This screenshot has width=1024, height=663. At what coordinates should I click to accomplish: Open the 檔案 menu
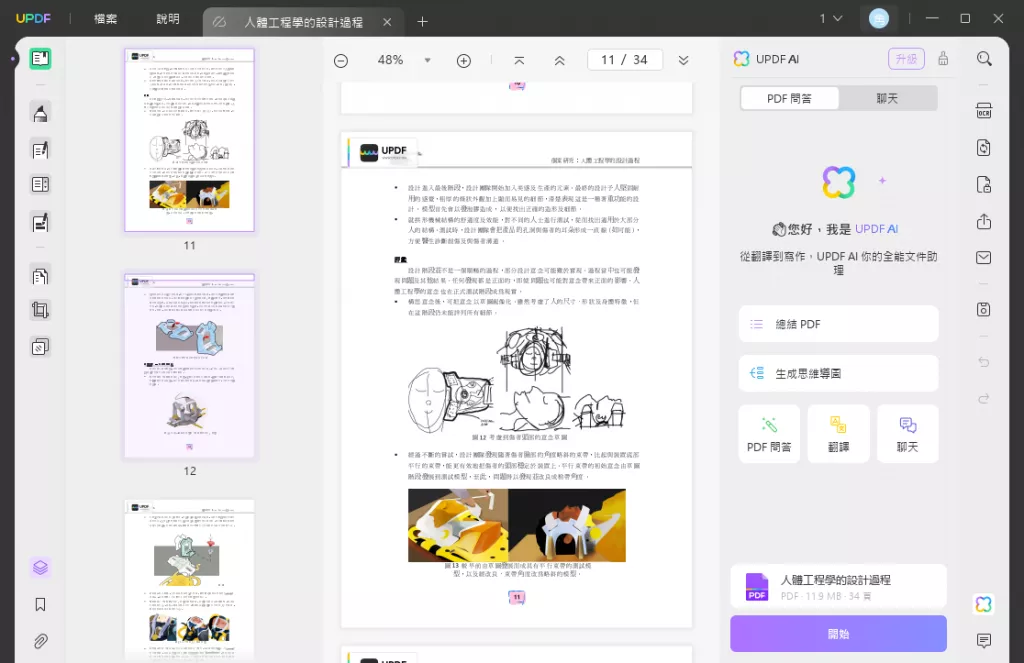pyautogui.click(x=104, y=20)
